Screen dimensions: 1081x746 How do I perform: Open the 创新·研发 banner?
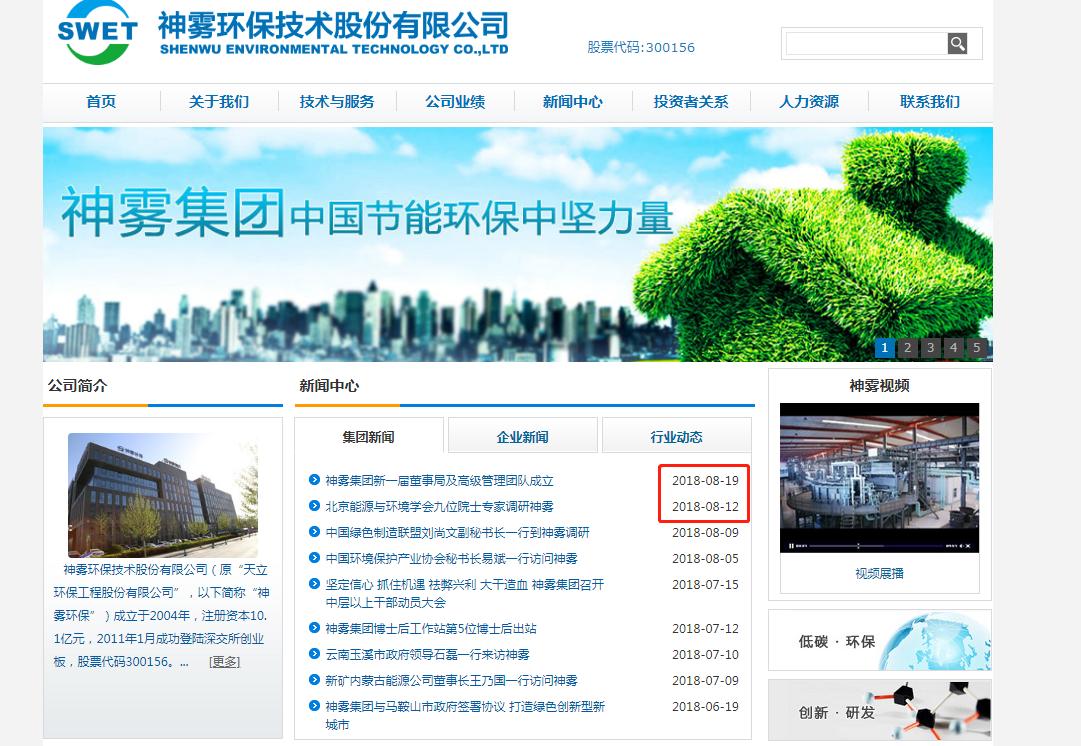tap(880, 710)
